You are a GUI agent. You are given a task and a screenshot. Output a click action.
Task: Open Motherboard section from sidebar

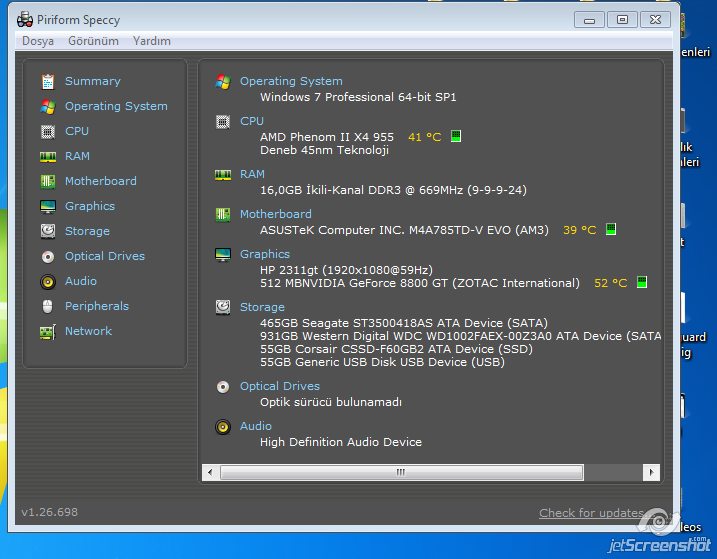pos(101,182)
